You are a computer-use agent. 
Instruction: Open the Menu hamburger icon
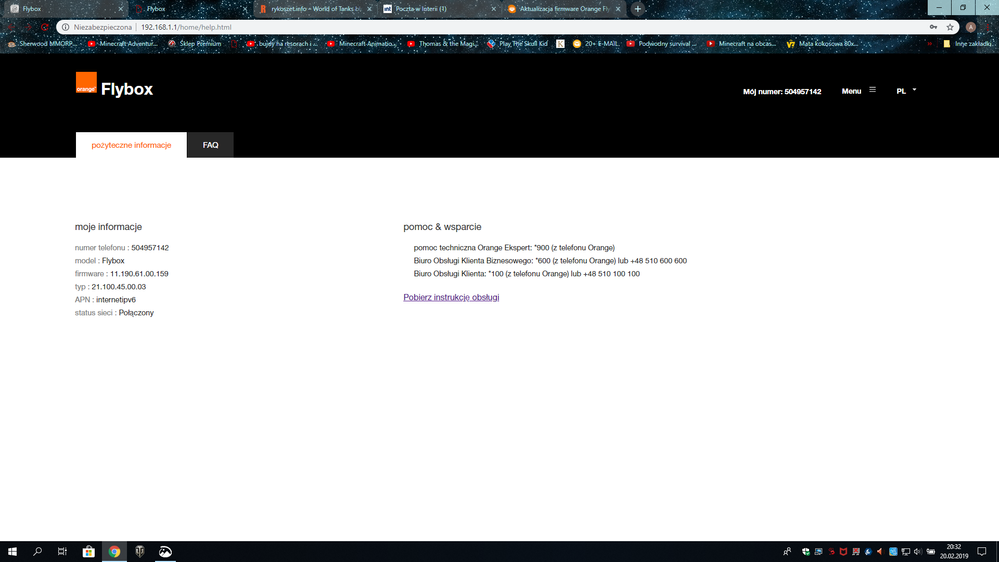[x=872, y=90]
